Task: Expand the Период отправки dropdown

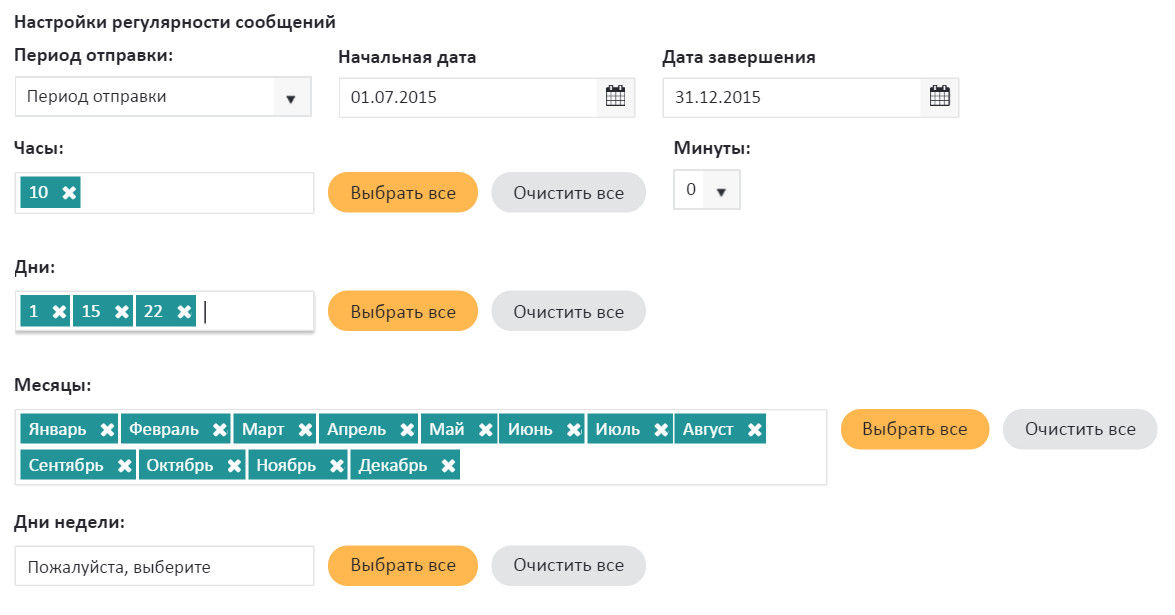Action: (291, 98)
